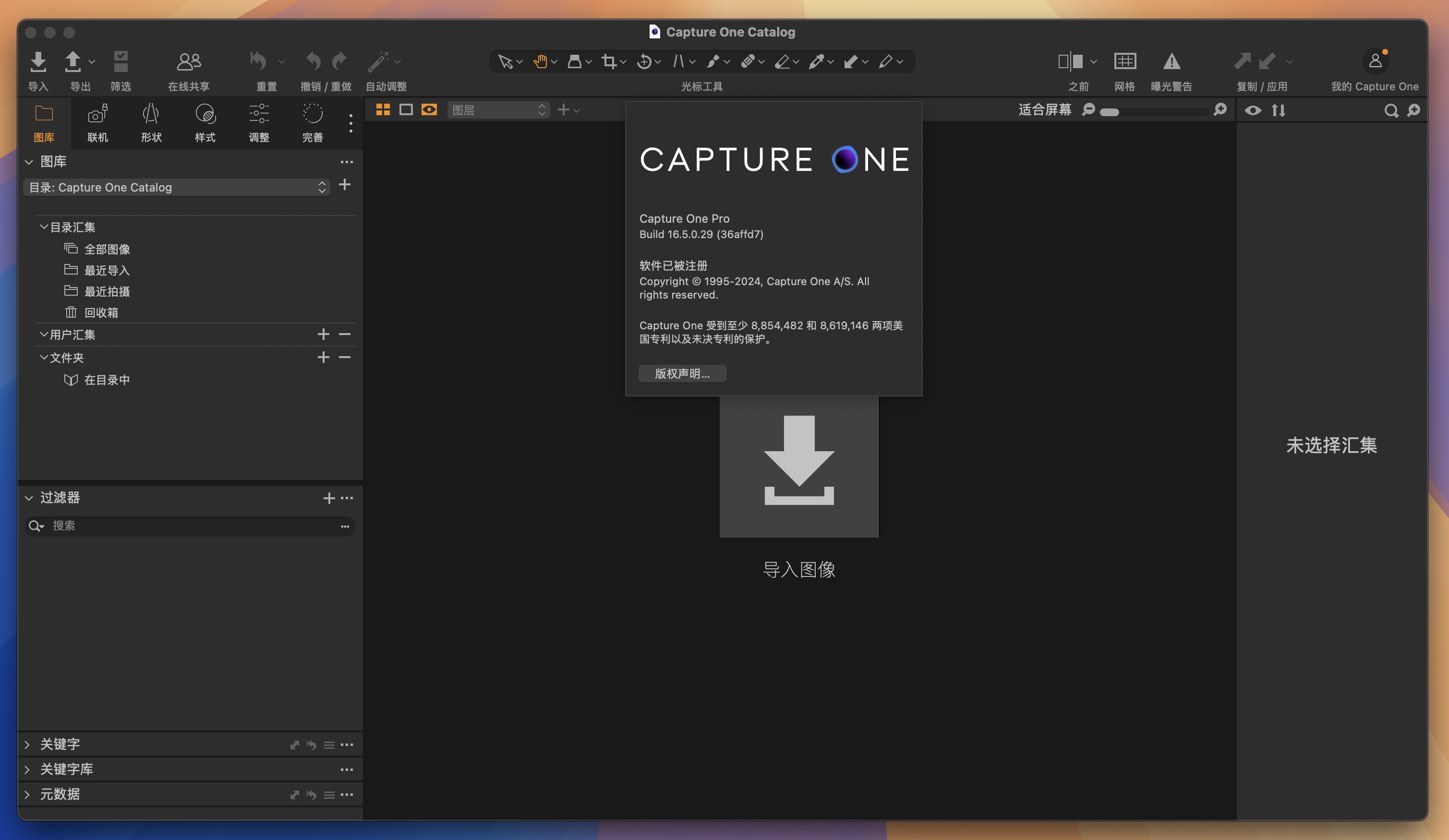Select the Loupe cursor tool

click(x=574, y=61)
